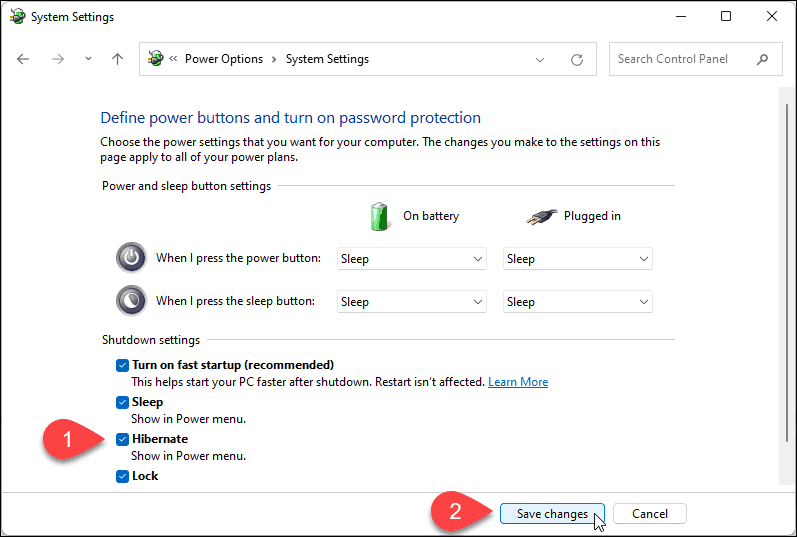Open sleep button On battery dropdown
Image resolution: width=797 pixels, height=537 pixels.
point(412,302)
